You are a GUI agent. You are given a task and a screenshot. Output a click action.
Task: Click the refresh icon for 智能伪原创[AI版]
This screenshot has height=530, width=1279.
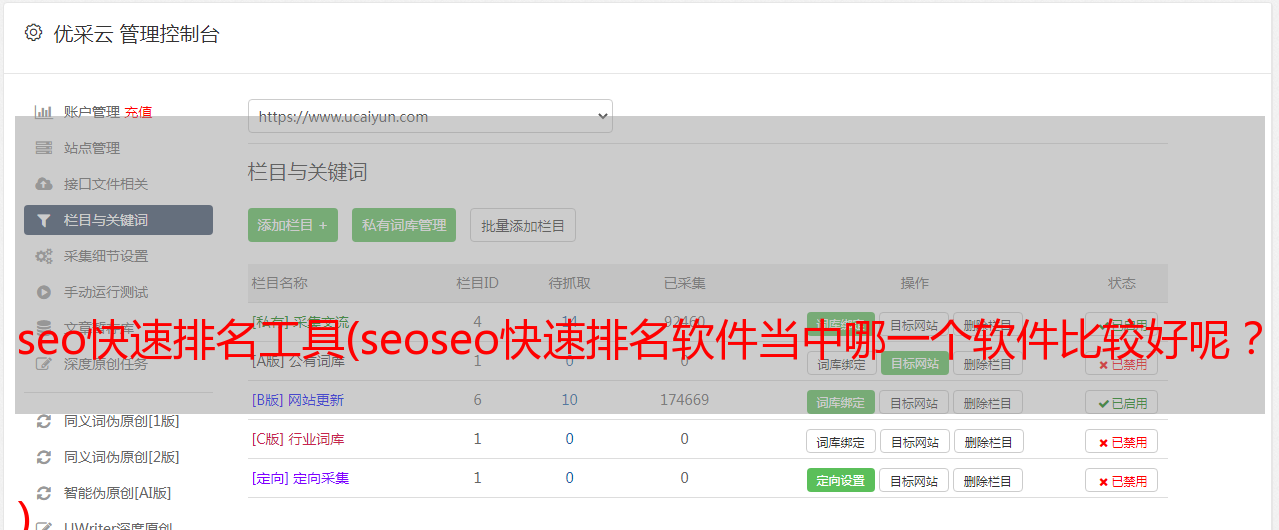[x=43, y=493]
